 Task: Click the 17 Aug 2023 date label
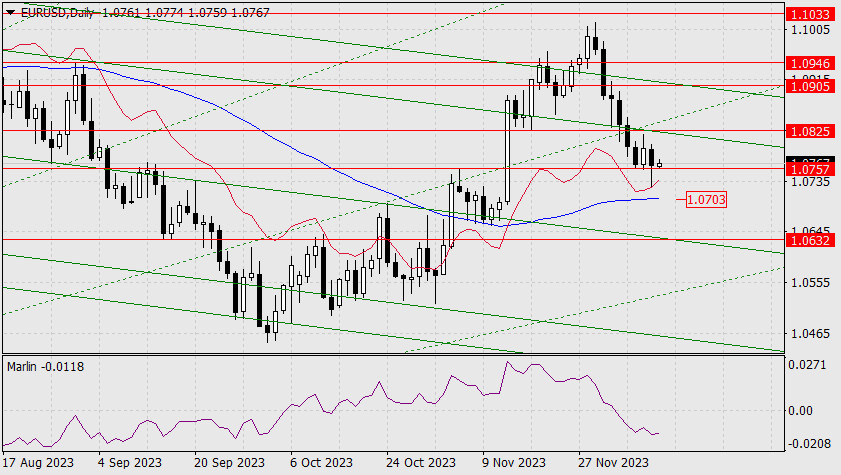click(x=38, y=462)
